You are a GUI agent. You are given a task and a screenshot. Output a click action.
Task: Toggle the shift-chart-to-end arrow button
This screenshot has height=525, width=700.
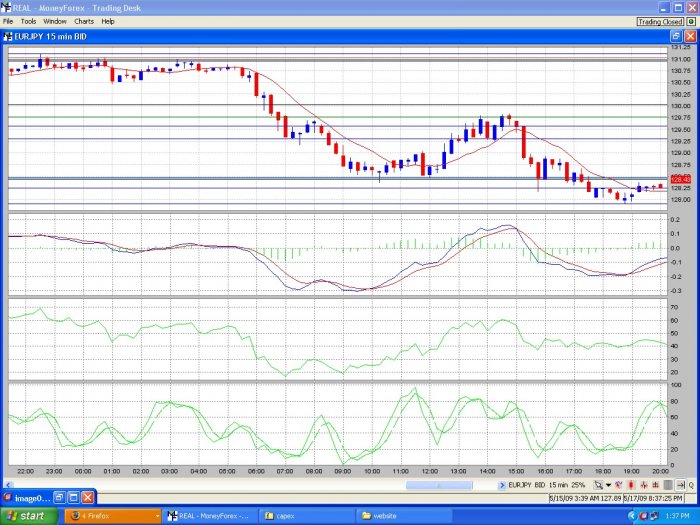(680, 485)
